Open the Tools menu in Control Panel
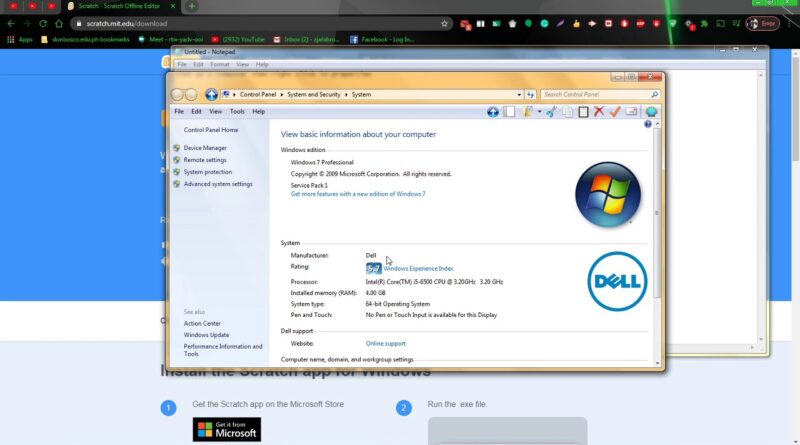This screenshot has width=800, height=445. tap(237, 111)
